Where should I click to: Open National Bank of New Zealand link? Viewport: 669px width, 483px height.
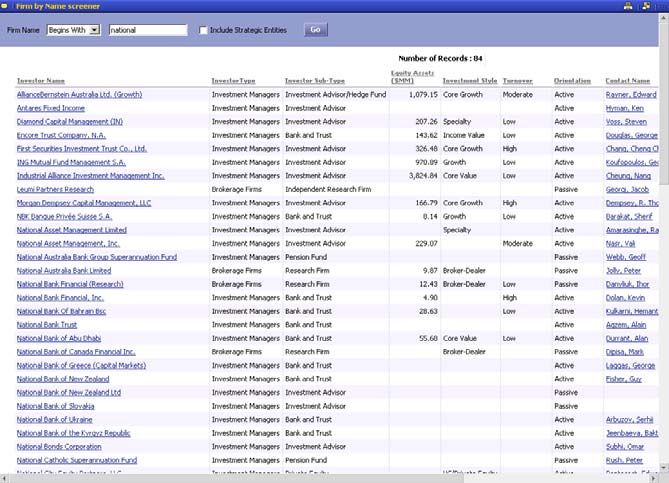click(63, 379)
